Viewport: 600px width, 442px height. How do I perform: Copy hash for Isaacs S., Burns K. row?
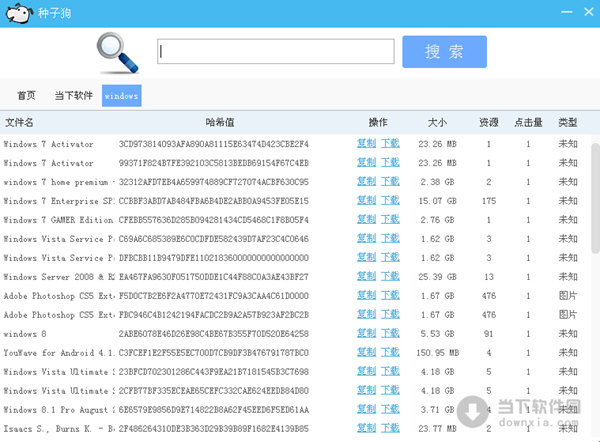click(367, 428)
